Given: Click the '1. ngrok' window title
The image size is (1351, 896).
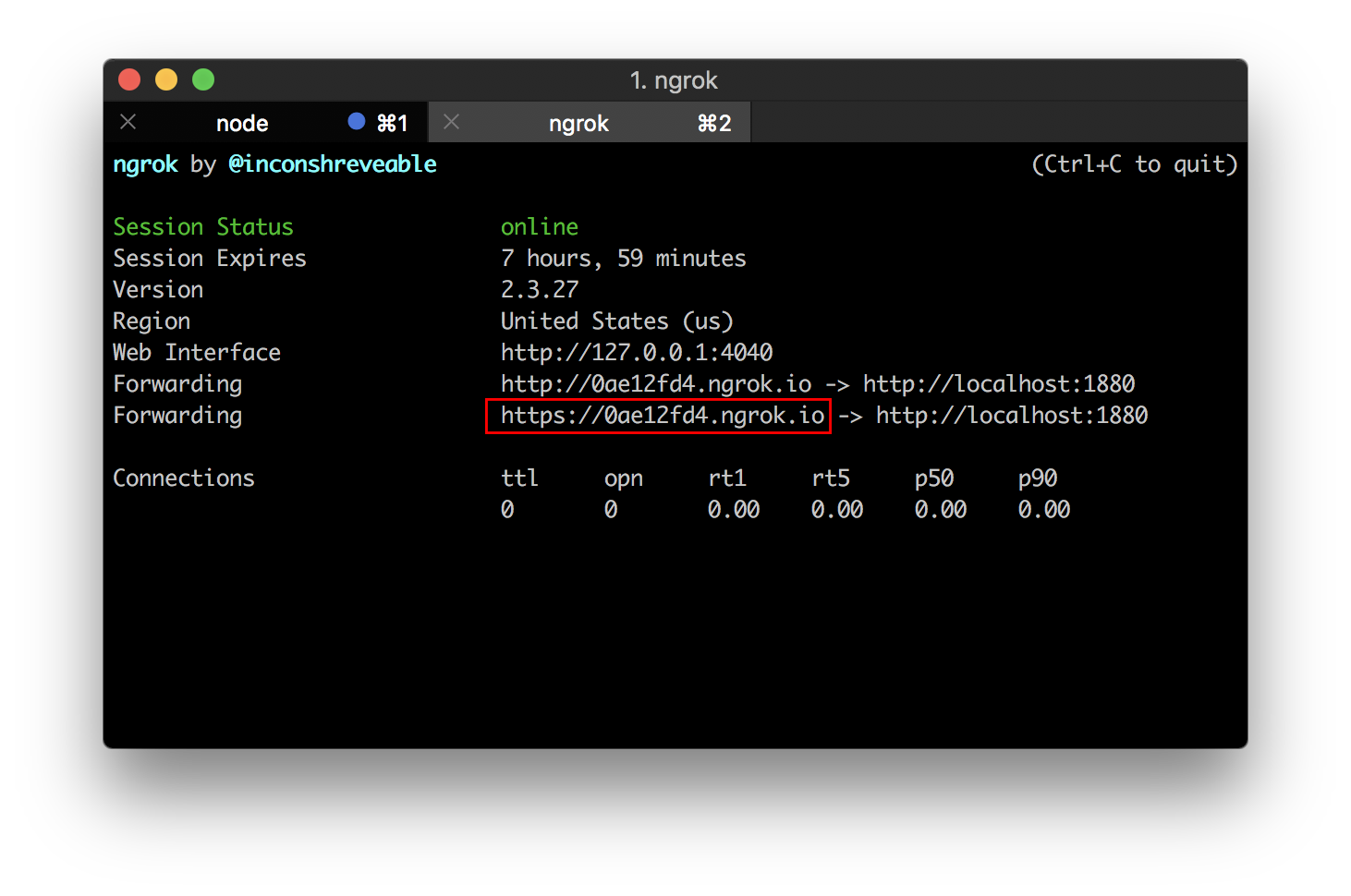Looking at the screenshot, I should [x=674, y=80].
